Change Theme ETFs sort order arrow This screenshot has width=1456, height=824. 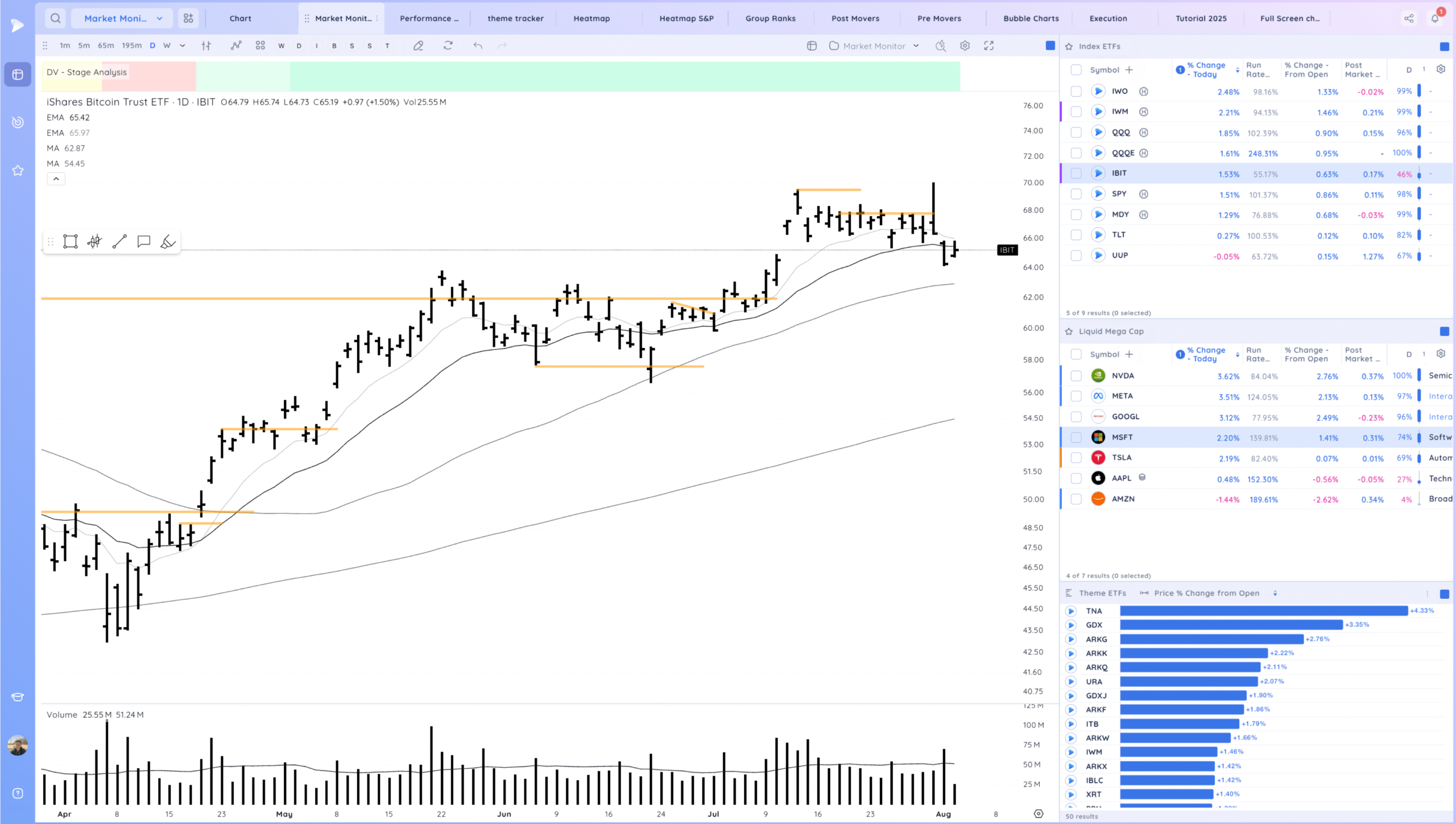click(1275, 593)
